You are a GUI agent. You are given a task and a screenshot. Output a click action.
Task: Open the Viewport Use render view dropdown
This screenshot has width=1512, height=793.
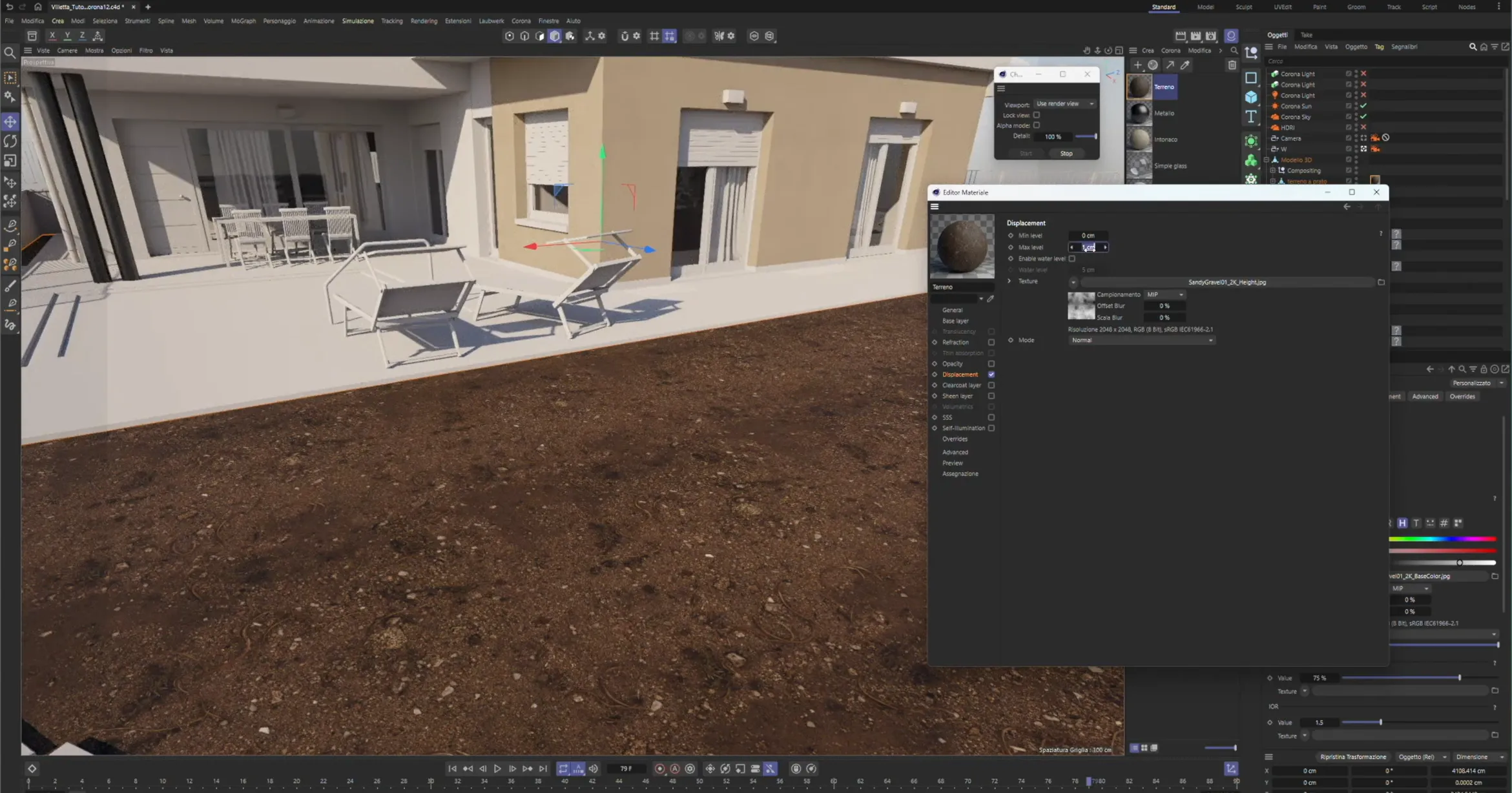pos(1064,104)
